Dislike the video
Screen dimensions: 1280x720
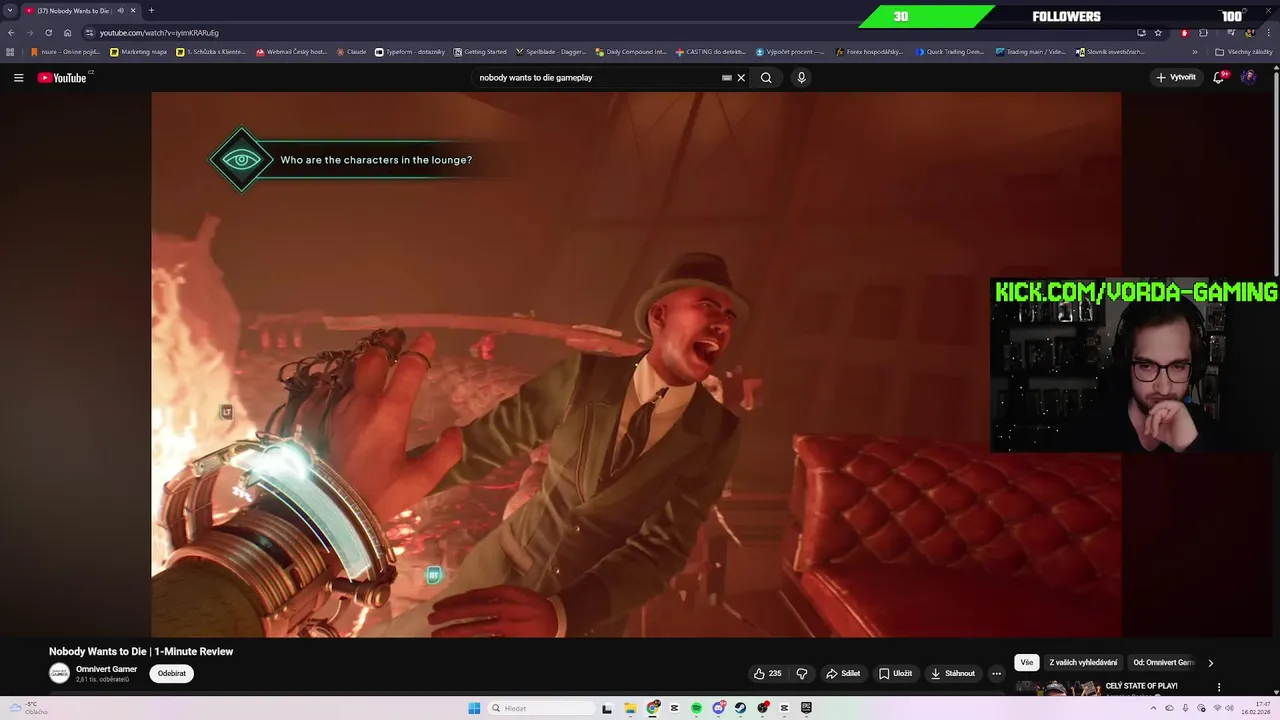click(x=801, y=673)
